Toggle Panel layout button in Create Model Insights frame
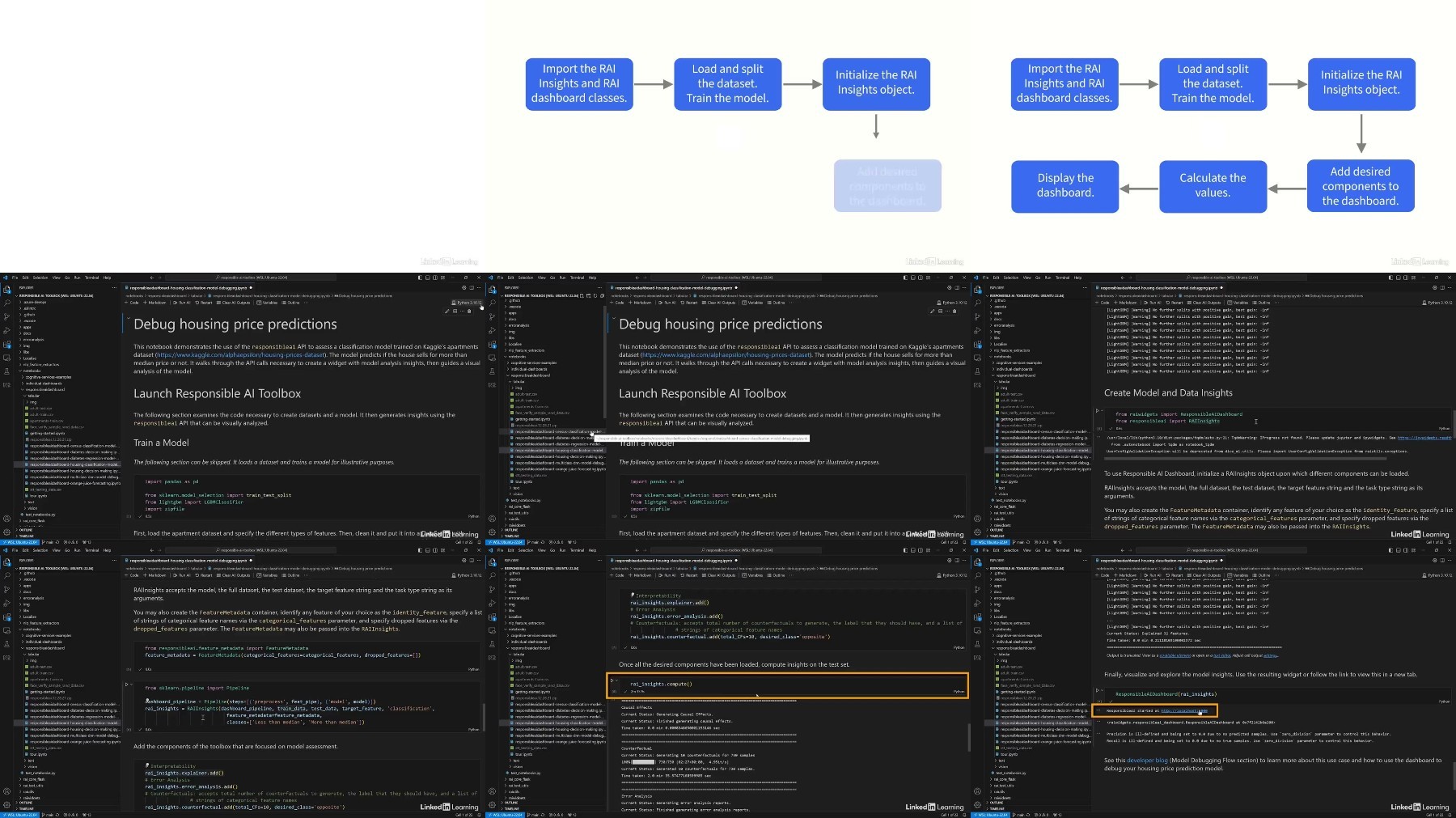The height and width of the screenshot is (818, 1456). [x=1398, y=278]
